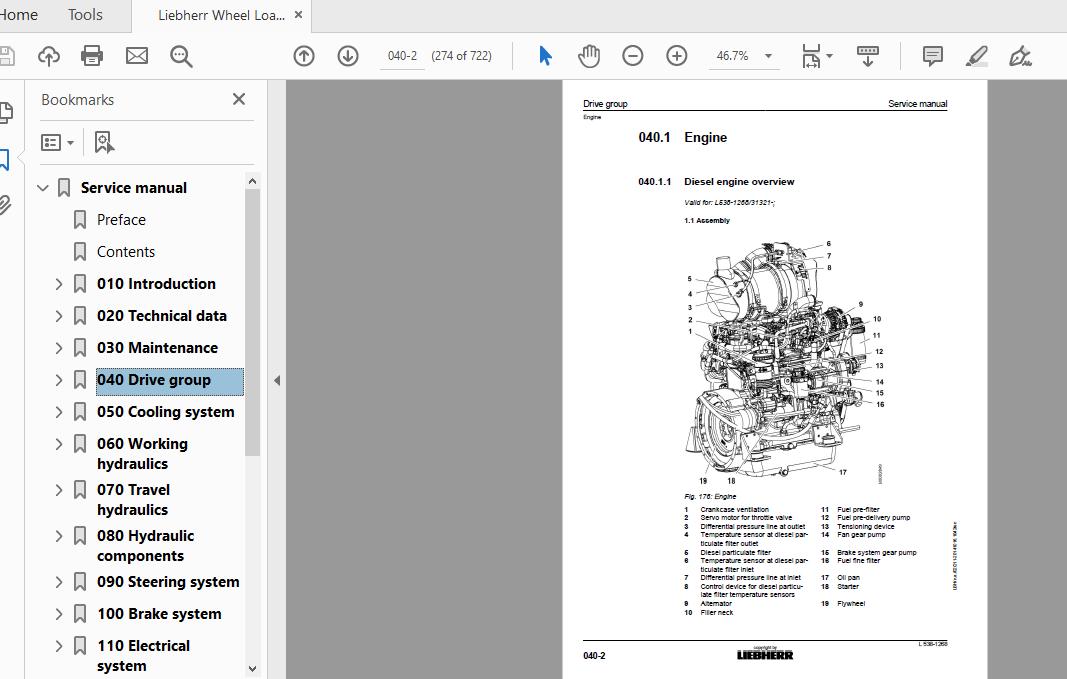Open attachments paperclip panel
The width and height of the screenshot is (1067, 679).
pos(5,205)
